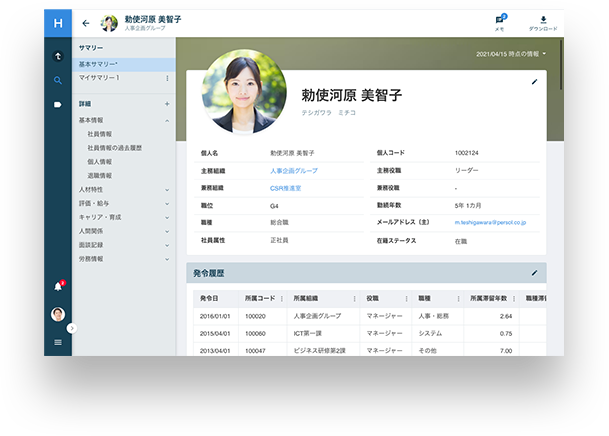The height and width of the screenshot is (436, 609).
Task: Expand the 人間関係 section
Action: click(x=167, y=231)
